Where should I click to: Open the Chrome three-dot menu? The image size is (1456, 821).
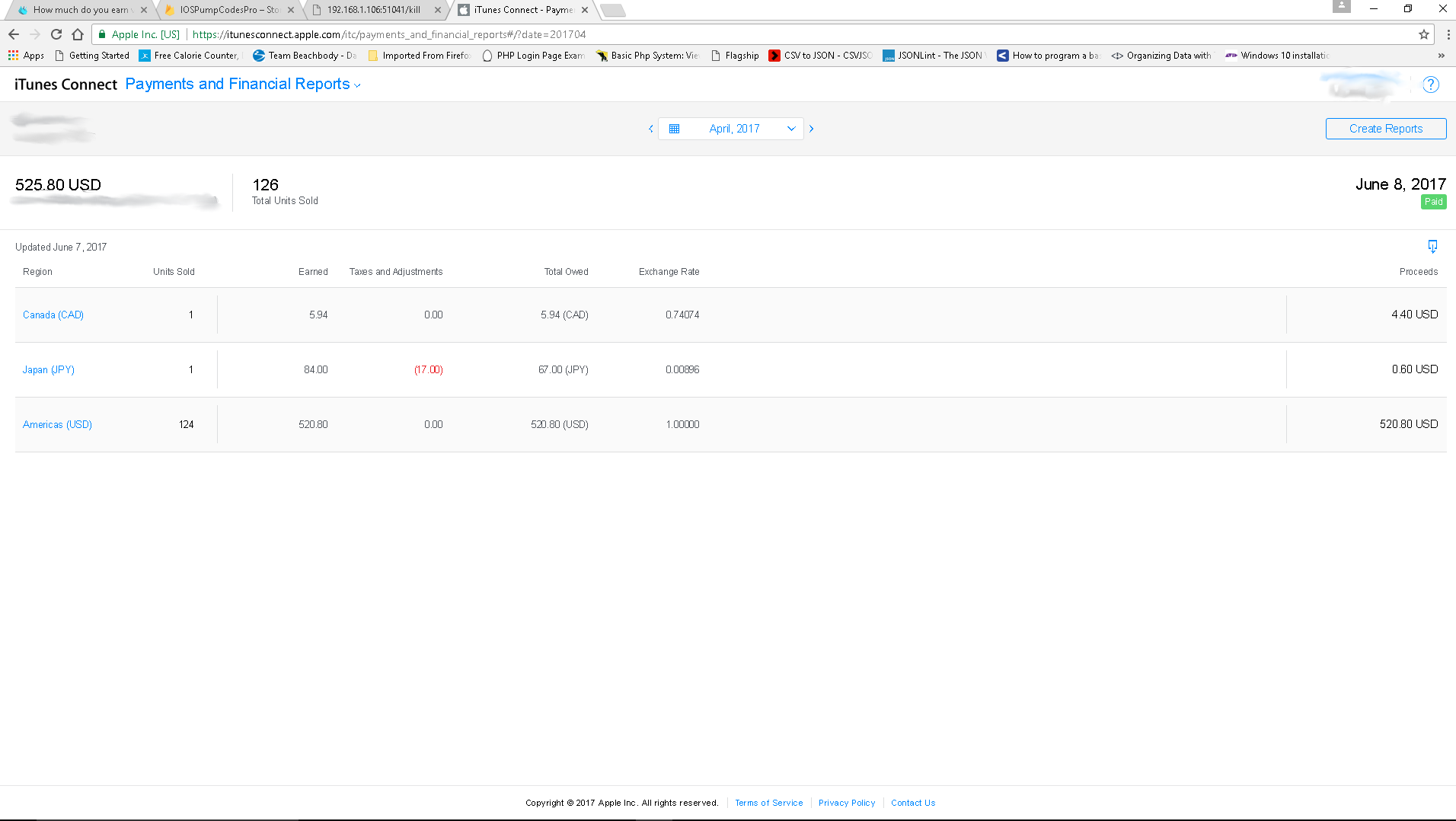point(1448,34)
